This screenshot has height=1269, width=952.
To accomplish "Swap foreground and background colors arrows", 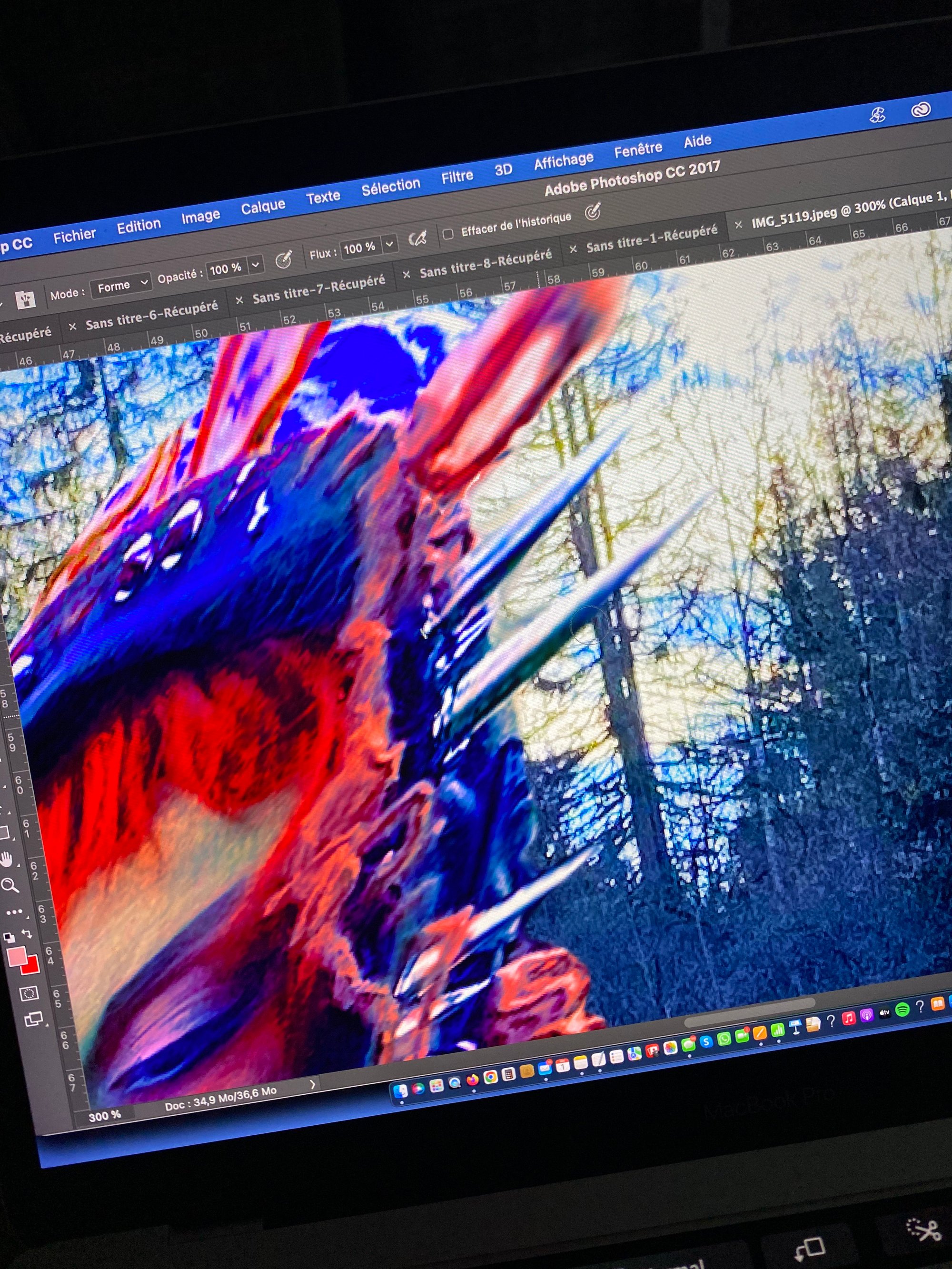I will pos(26,933).
